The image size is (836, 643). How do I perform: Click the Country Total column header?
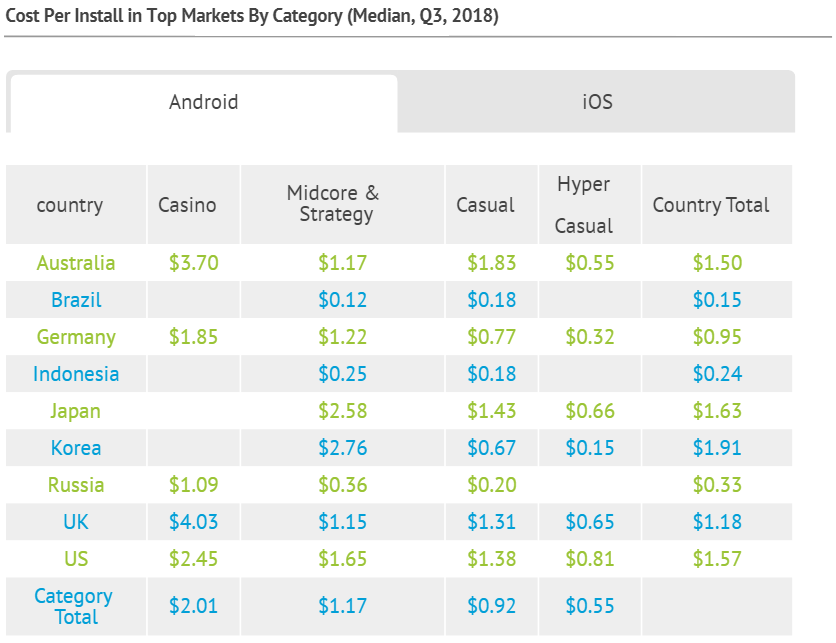tap(711, 205)
